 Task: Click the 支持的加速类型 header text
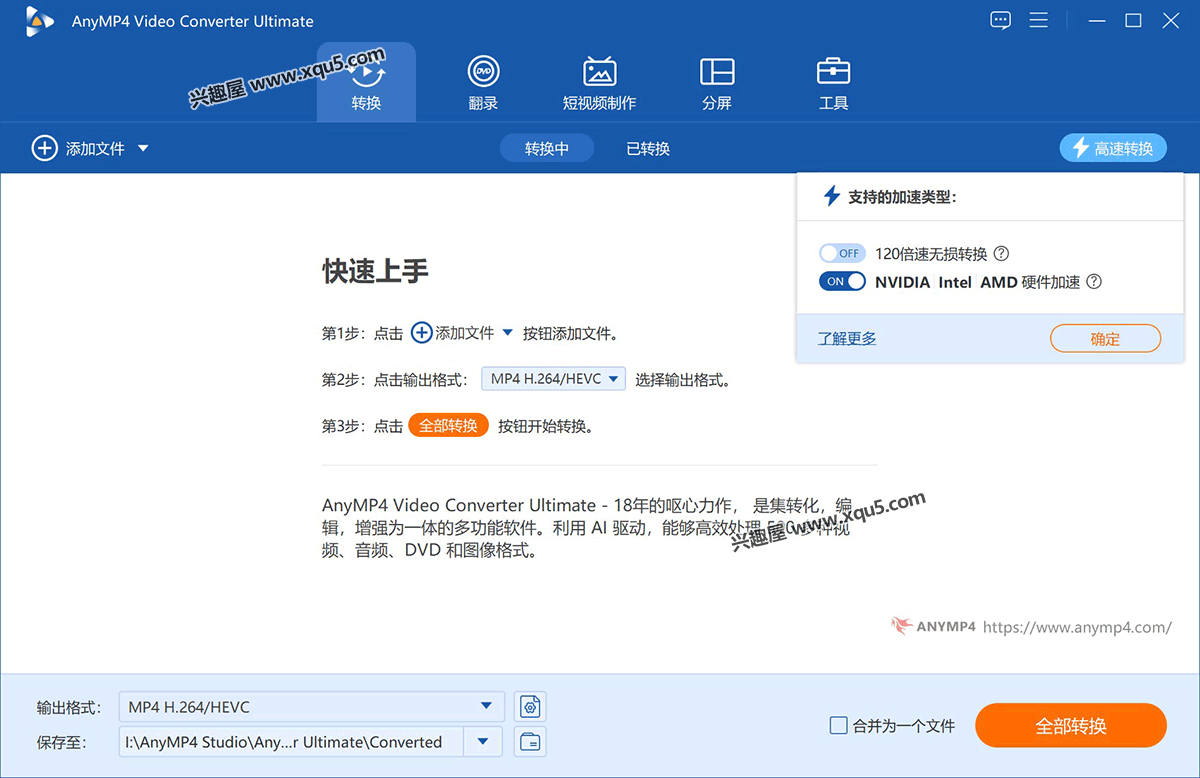coord(902,197)
